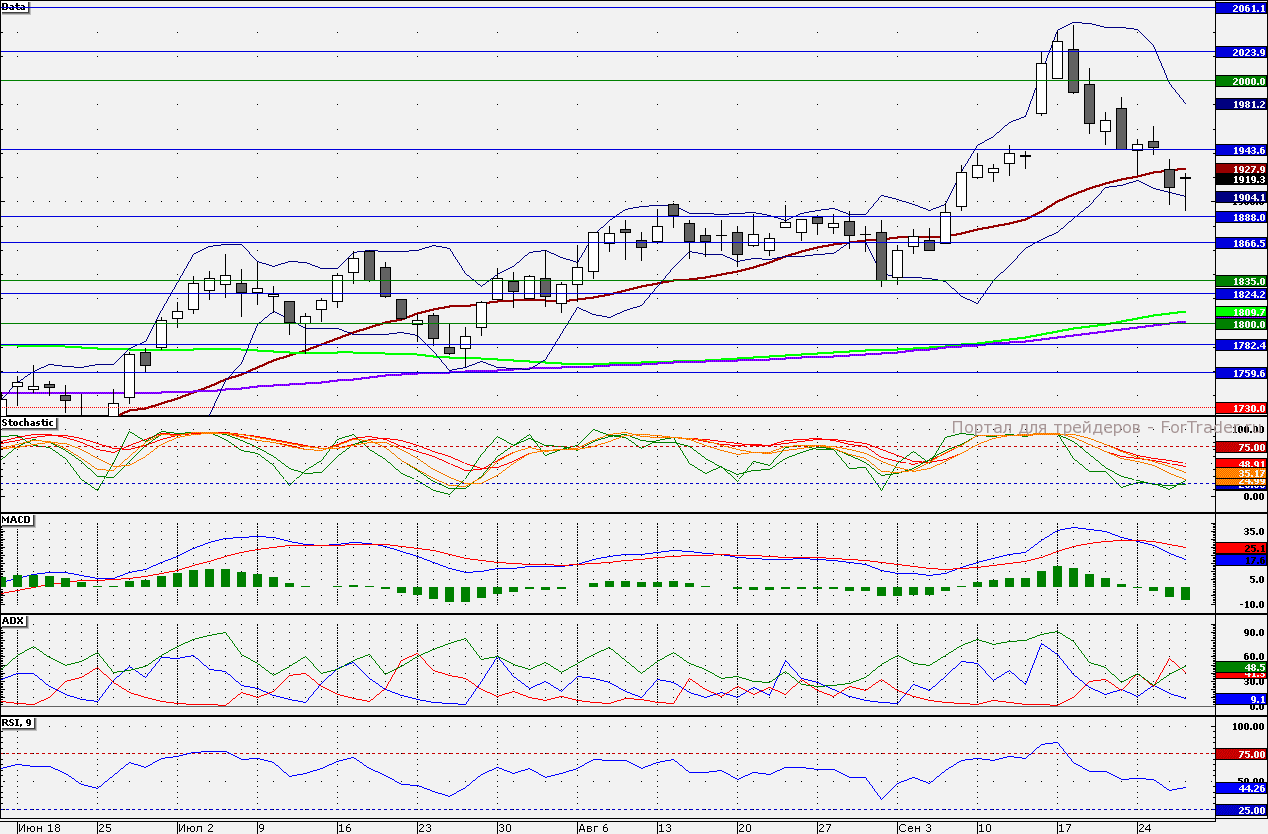The height and width of the screenshot is (834, 1268).
Task: Click the RSI 25.00 level tag
Action: point(1241,810)
